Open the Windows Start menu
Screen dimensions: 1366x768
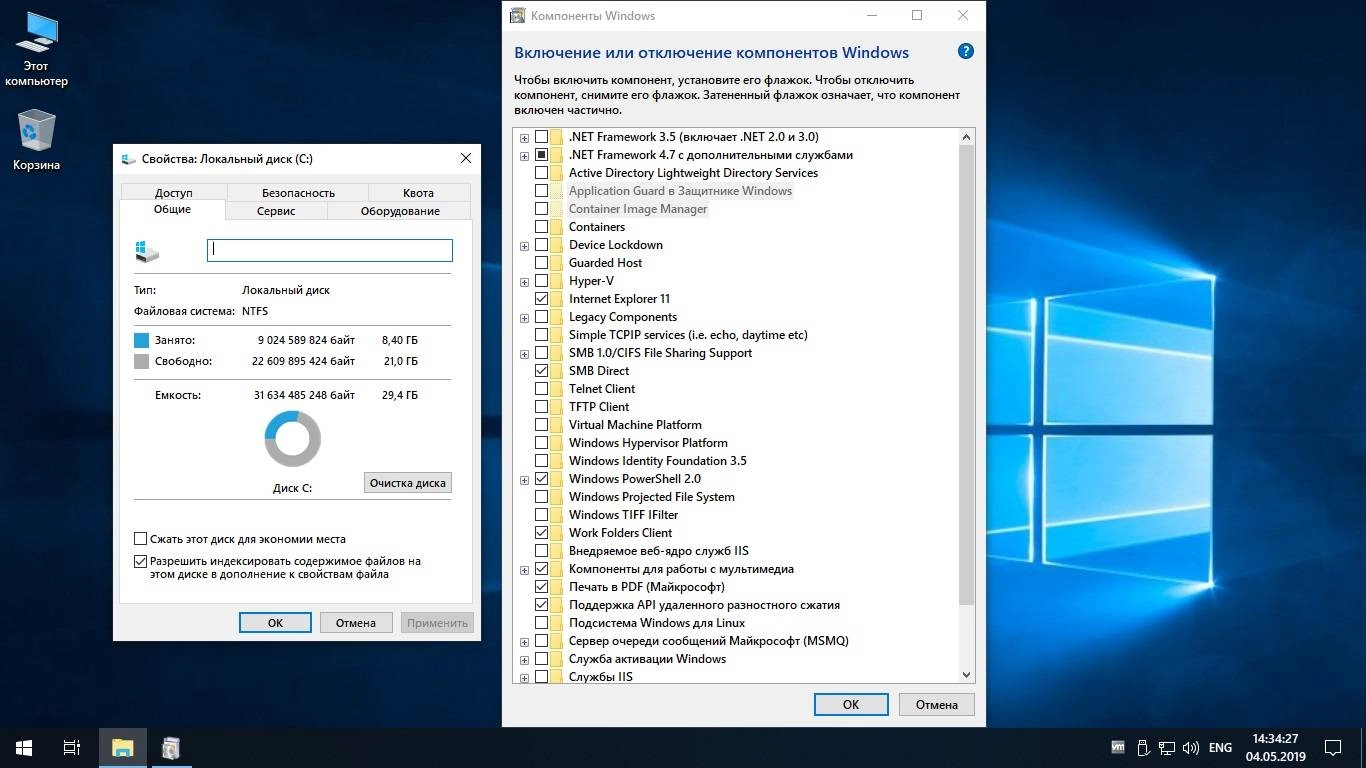24,748
